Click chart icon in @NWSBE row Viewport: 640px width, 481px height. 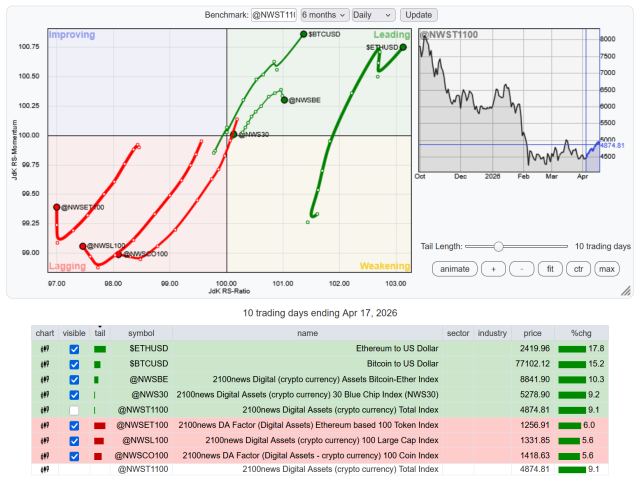[x=45, y=379]
